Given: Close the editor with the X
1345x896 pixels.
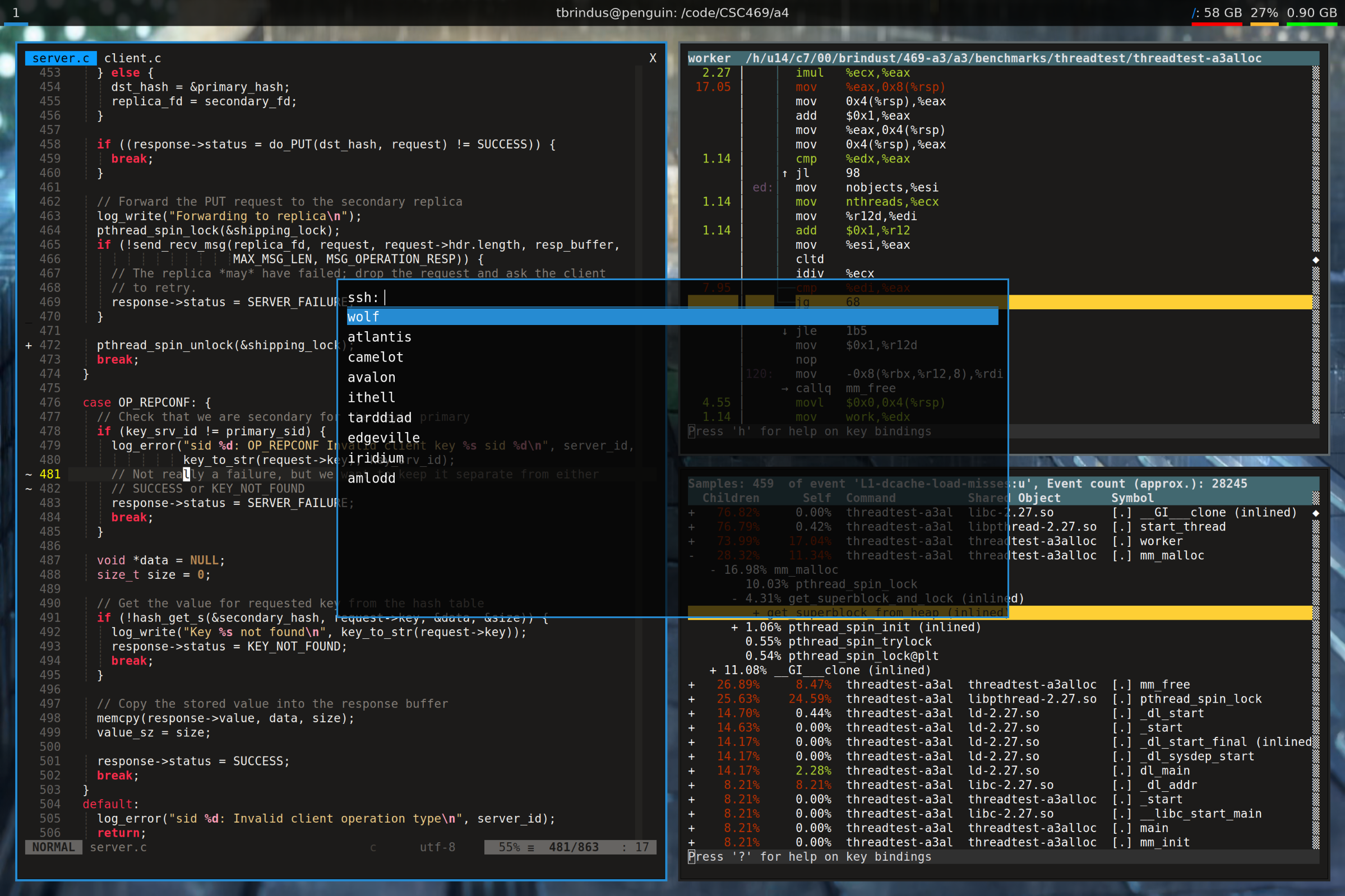Looking at the screenshot, I should (652, 58).
